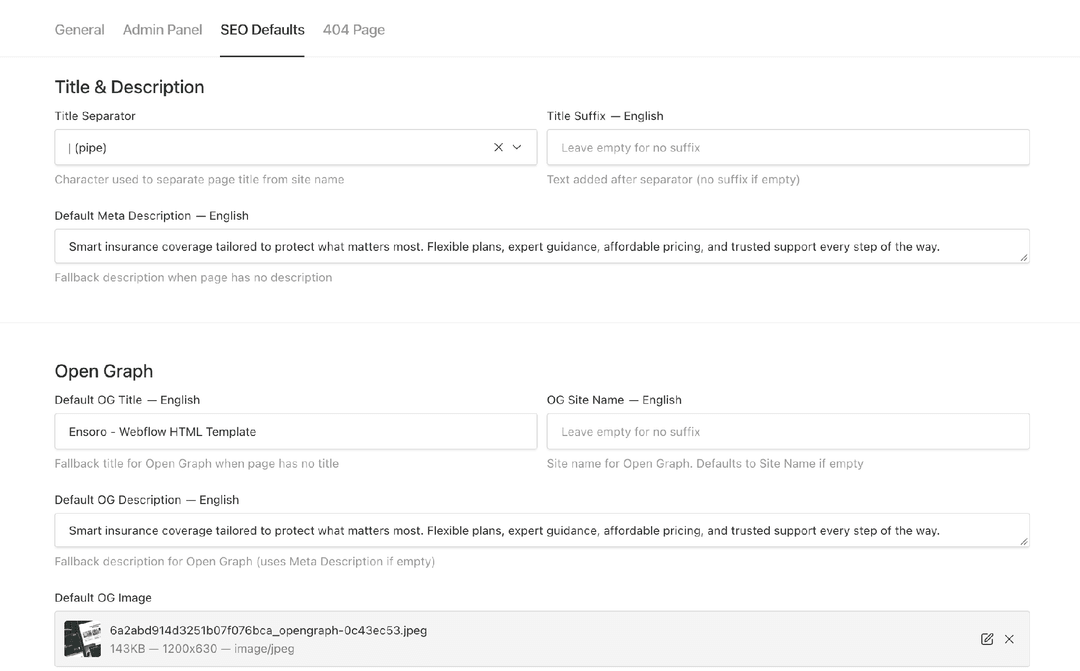
Task: Edit the Default OG Image file
Action: coord(987,639)
